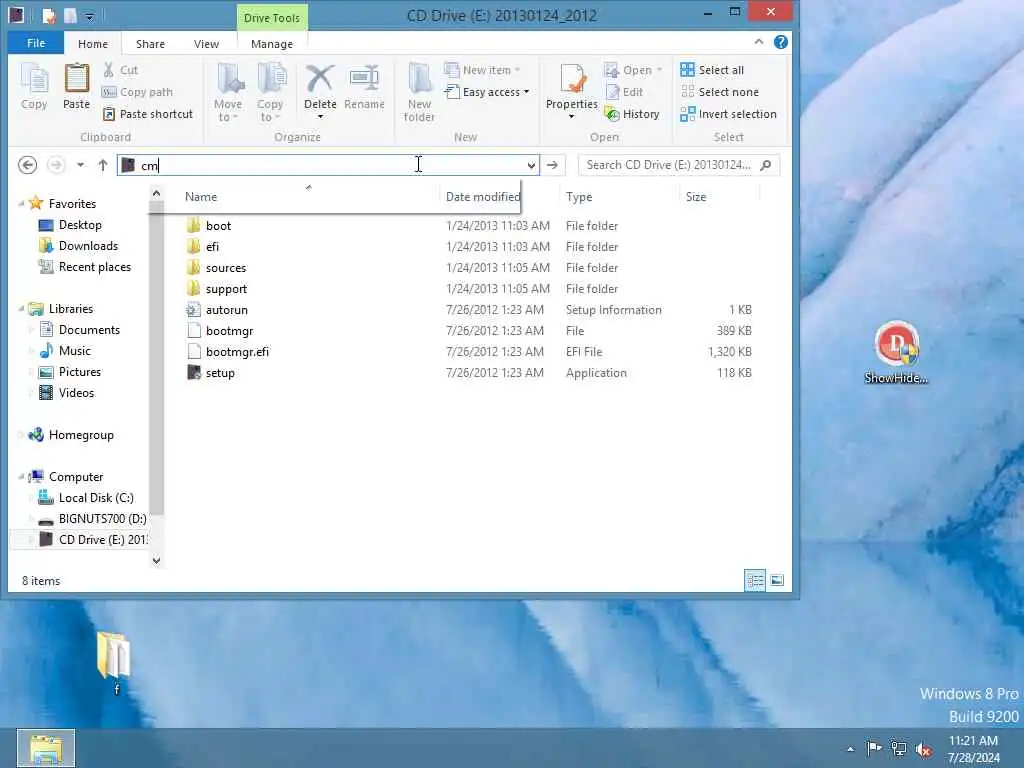Click Invert selection
The image size is (1024, 768).
click(728, 114)
